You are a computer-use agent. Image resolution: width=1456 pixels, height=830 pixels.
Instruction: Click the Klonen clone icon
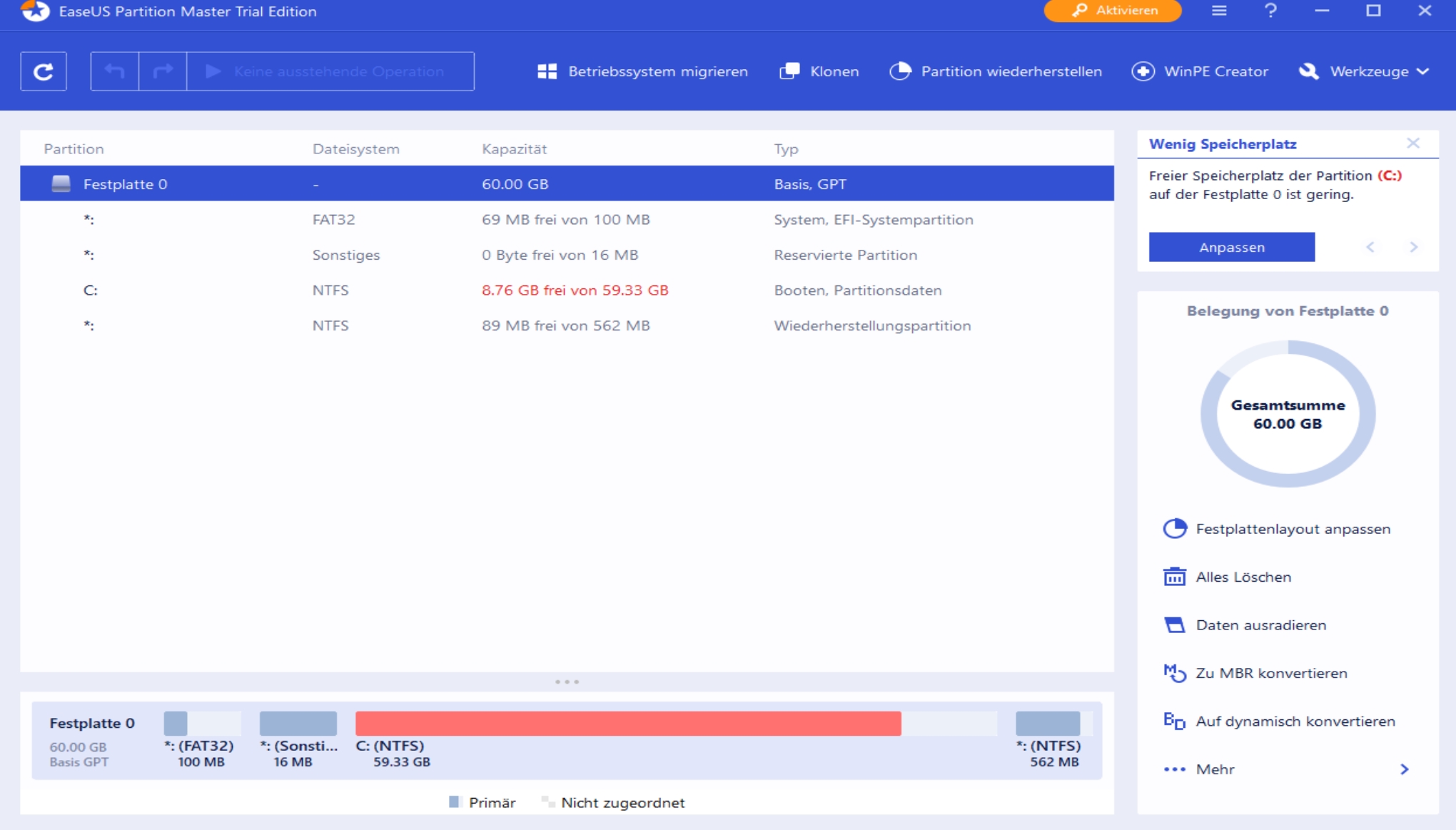pyautogui.click(x=789, y=71)
